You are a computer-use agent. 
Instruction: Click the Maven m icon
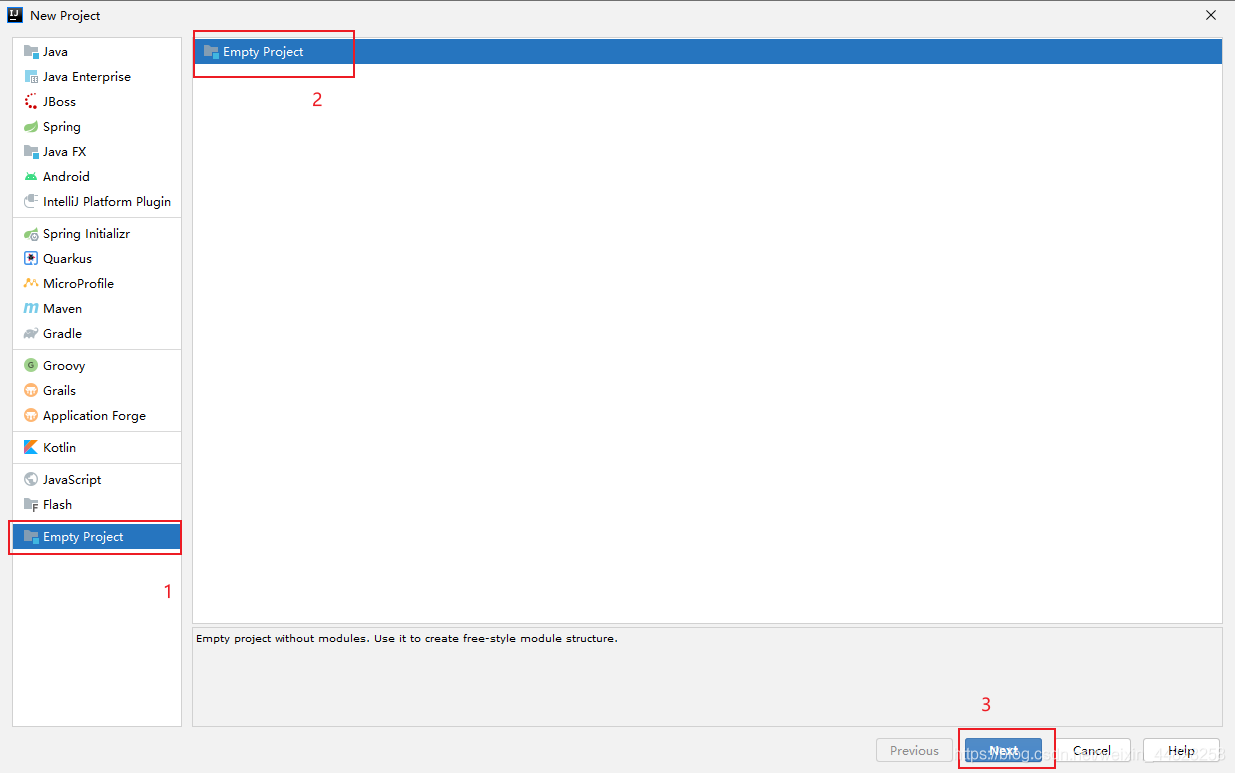[31, 308]
